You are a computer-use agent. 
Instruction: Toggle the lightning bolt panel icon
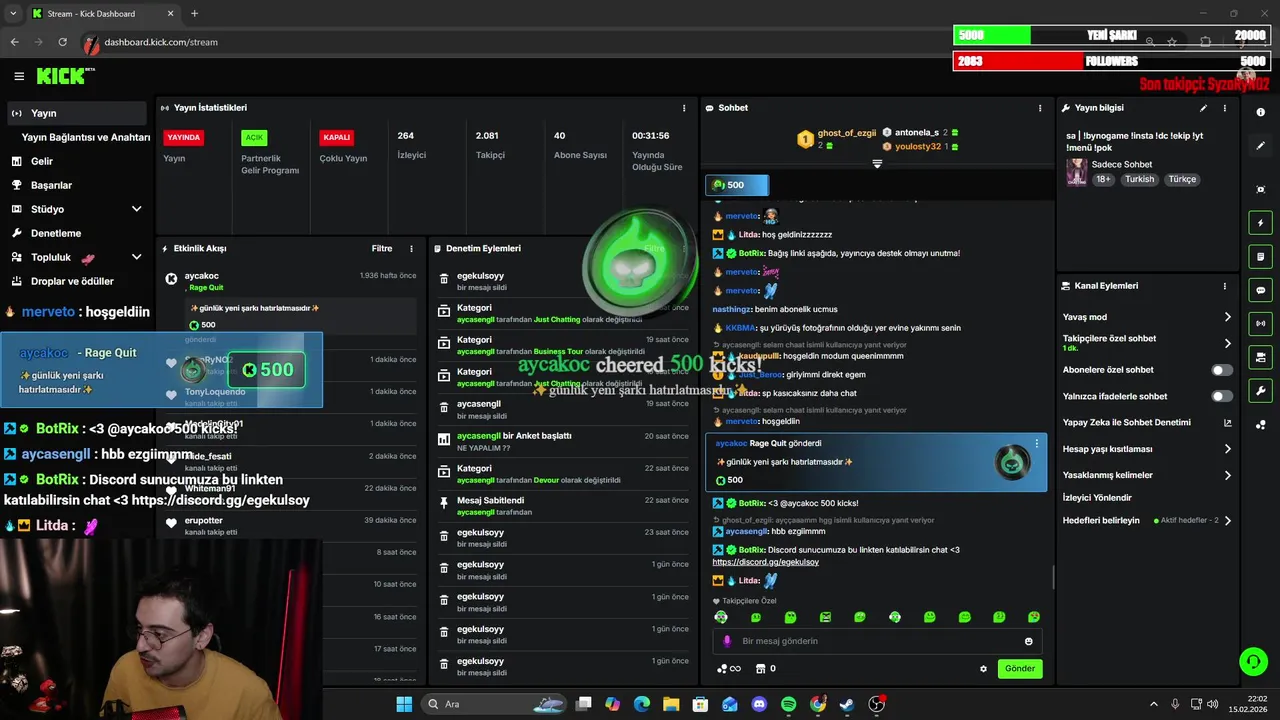pos(1260,223)
